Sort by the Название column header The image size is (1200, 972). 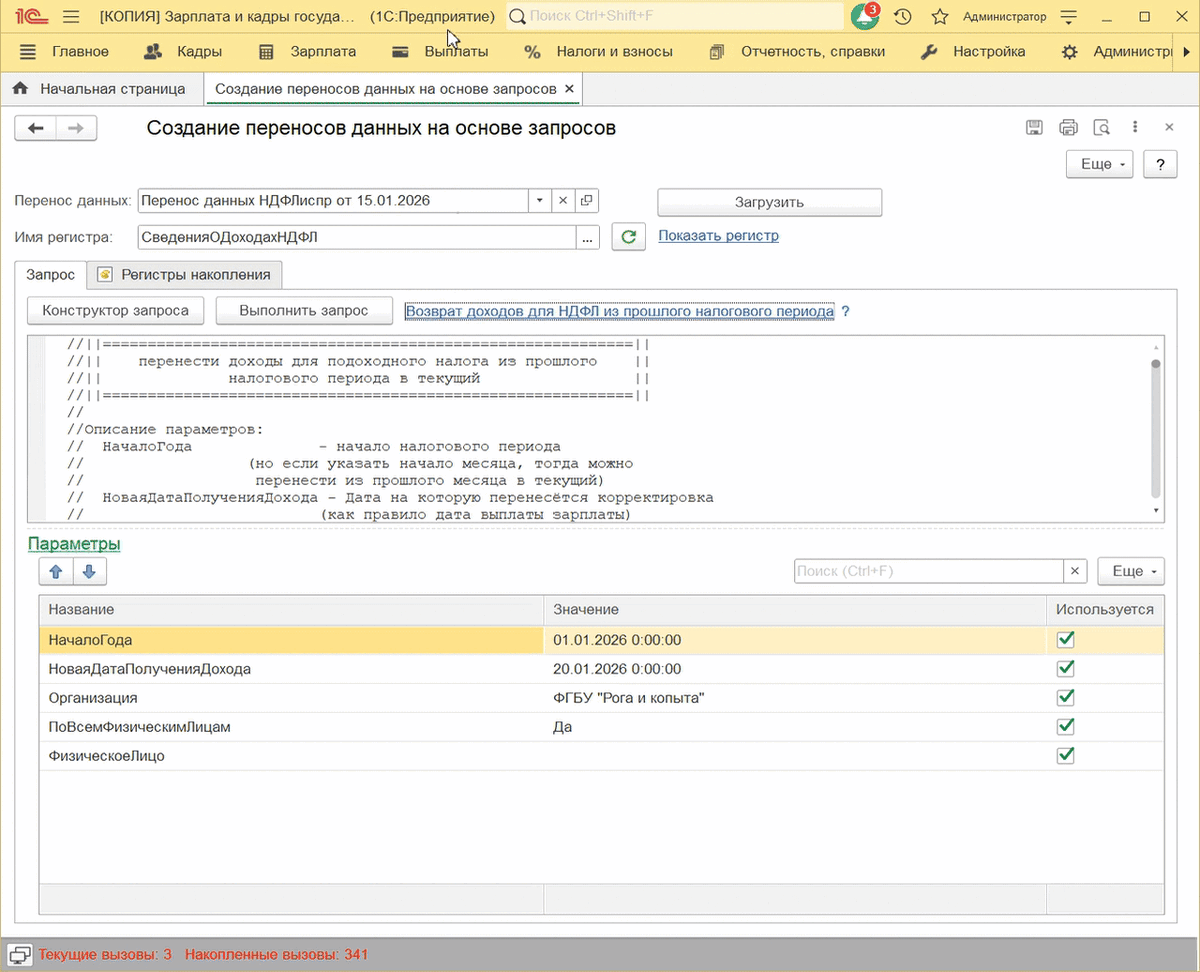291,609
